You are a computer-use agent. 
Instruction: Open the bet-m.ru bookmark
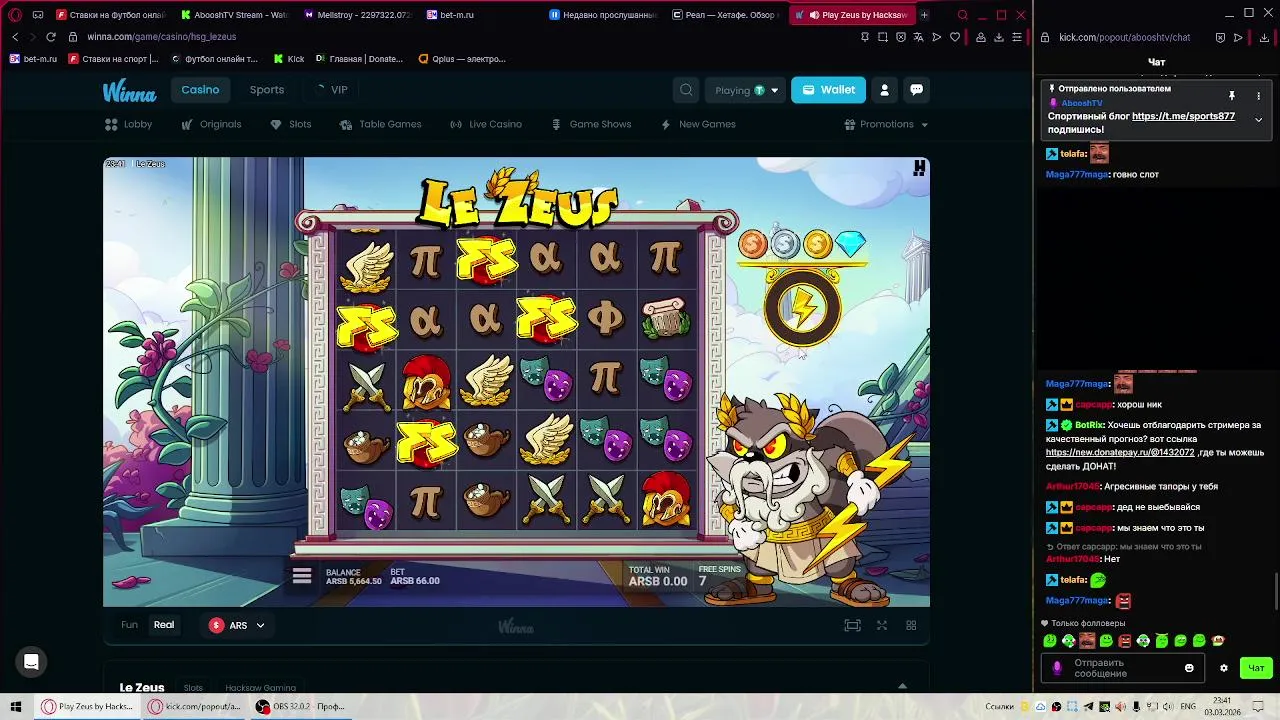(x=33, y=59)
